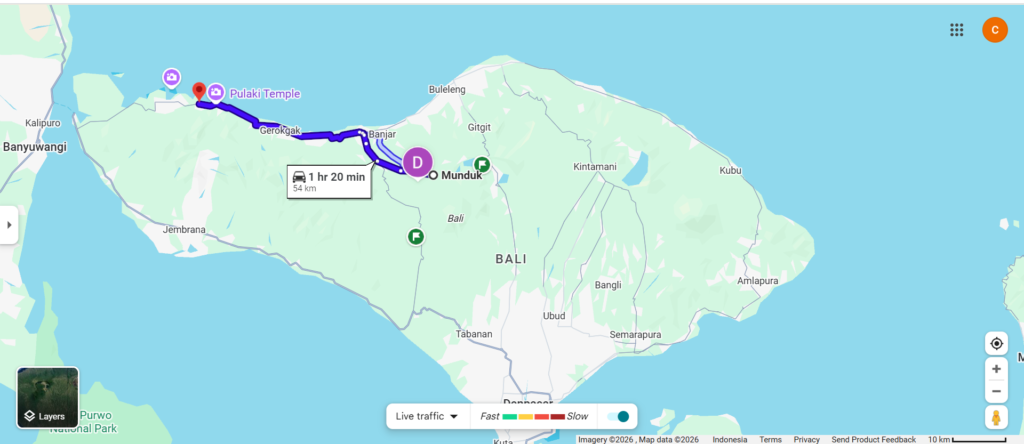Viewport: 1024px width, 444px height.
Task: Click the Amlapura place label
Action: pos(758,280)
